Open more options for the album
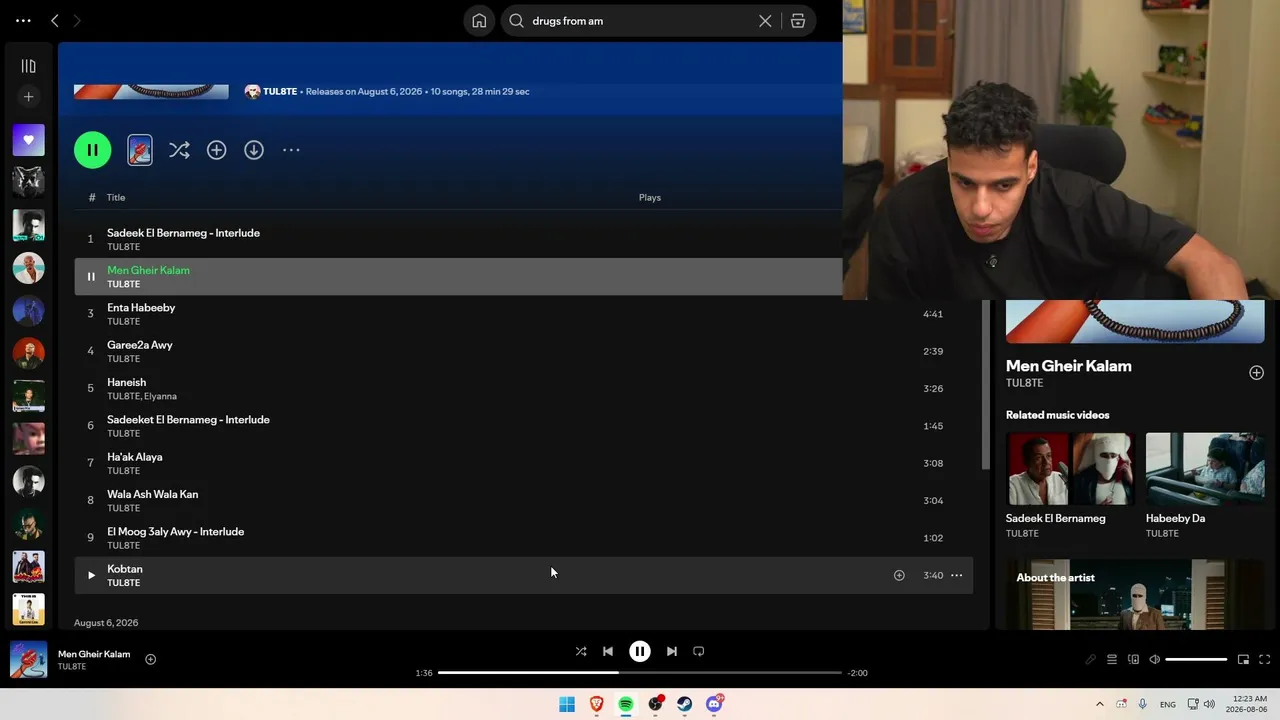 tap(291, 150)
